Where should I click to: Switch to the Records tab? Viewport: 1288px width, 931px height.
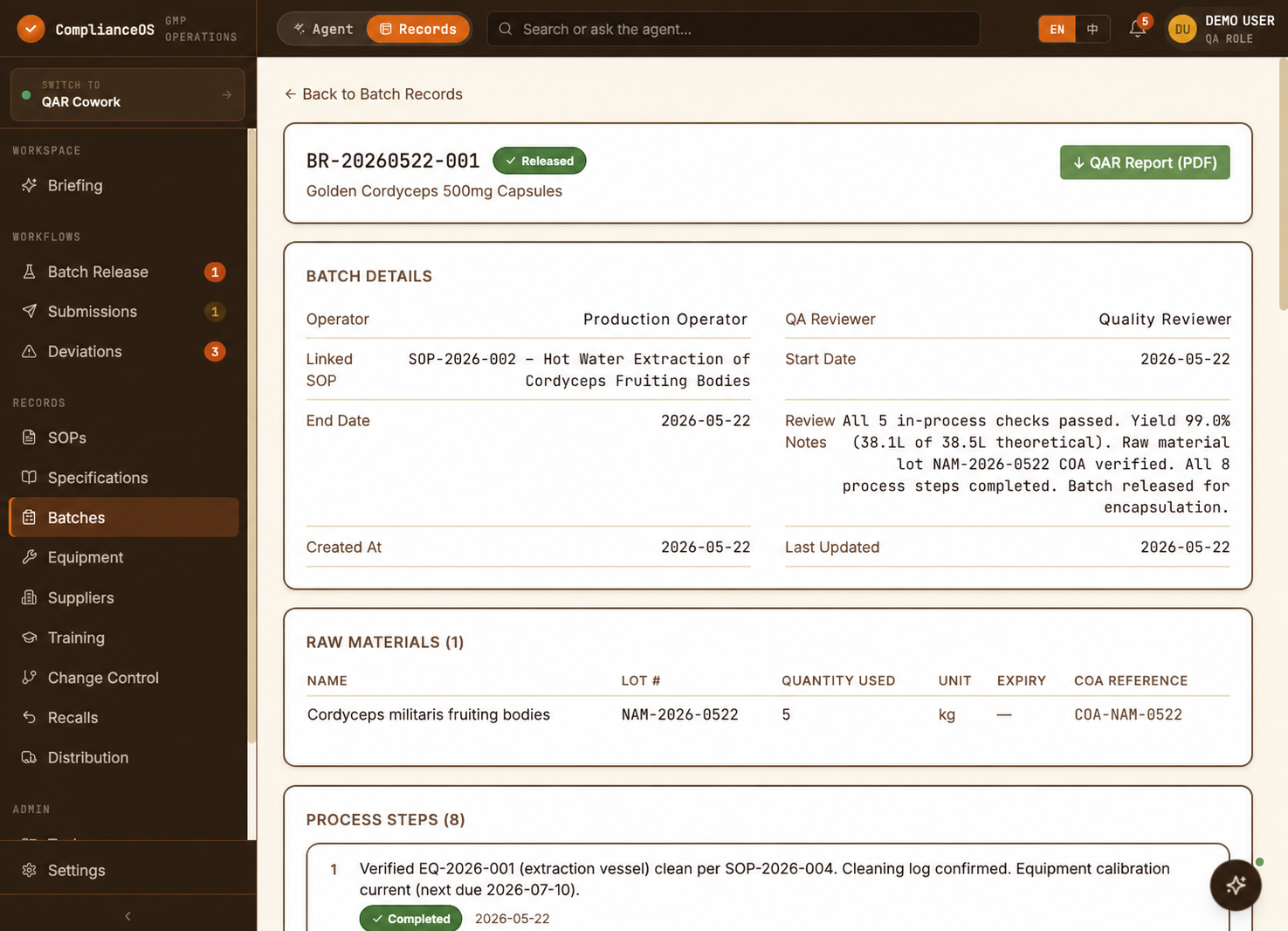(x=418, y=29)
